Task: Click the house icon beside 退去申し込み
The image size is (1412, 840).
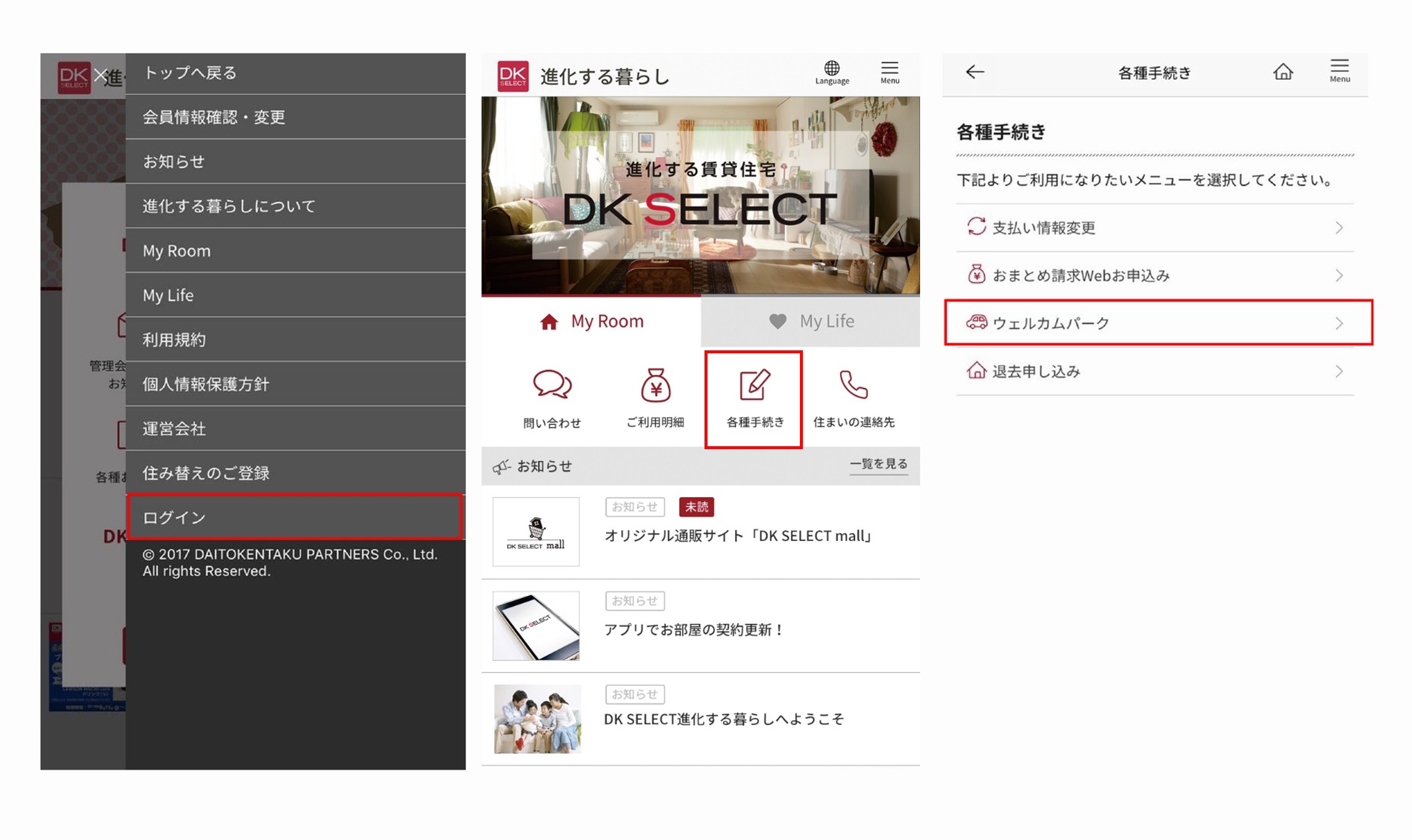Action: click(x=976, y=370)
